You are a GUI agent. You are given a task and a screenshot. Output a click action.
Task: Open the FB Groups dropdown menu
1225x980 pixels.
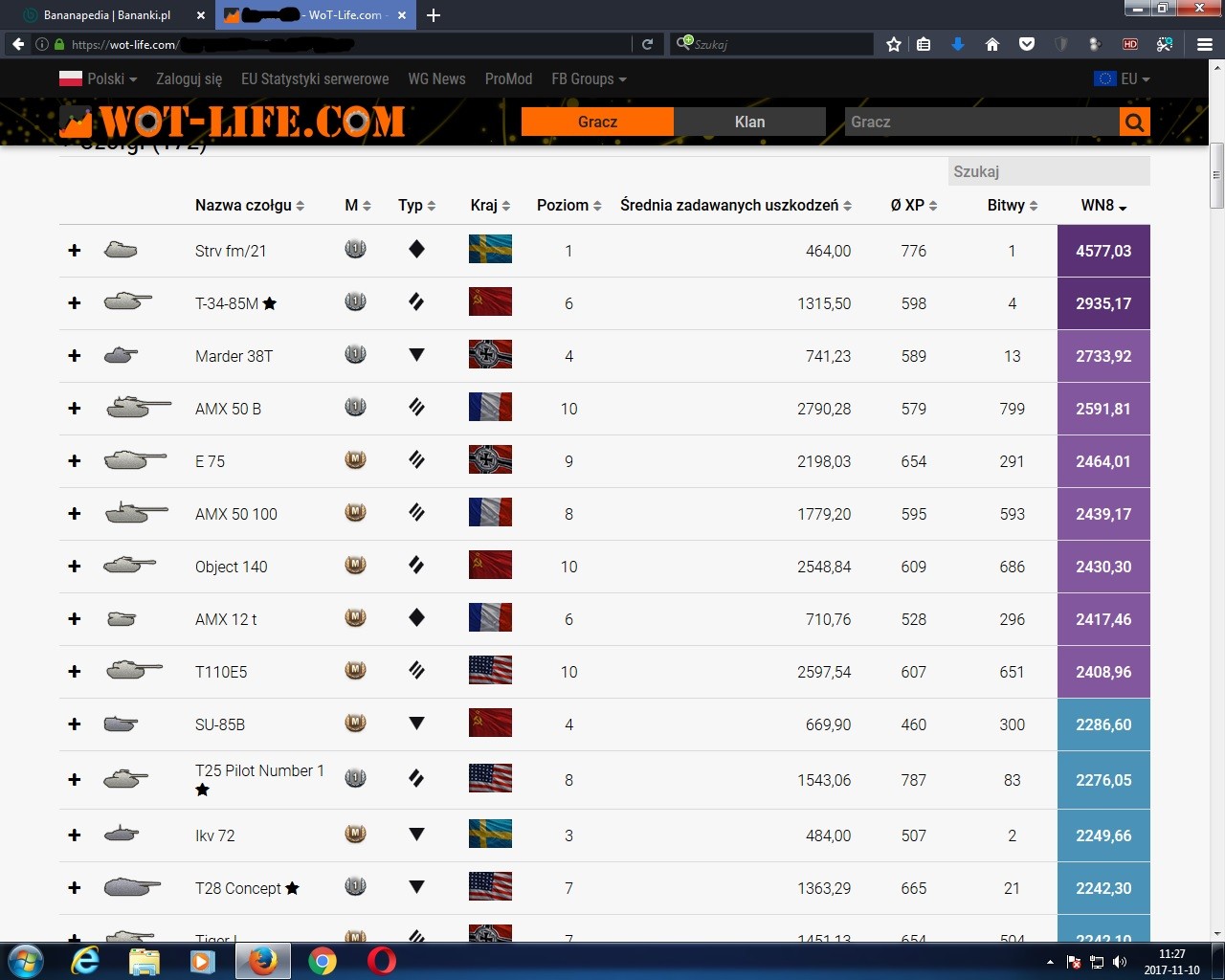pos(589,78)
